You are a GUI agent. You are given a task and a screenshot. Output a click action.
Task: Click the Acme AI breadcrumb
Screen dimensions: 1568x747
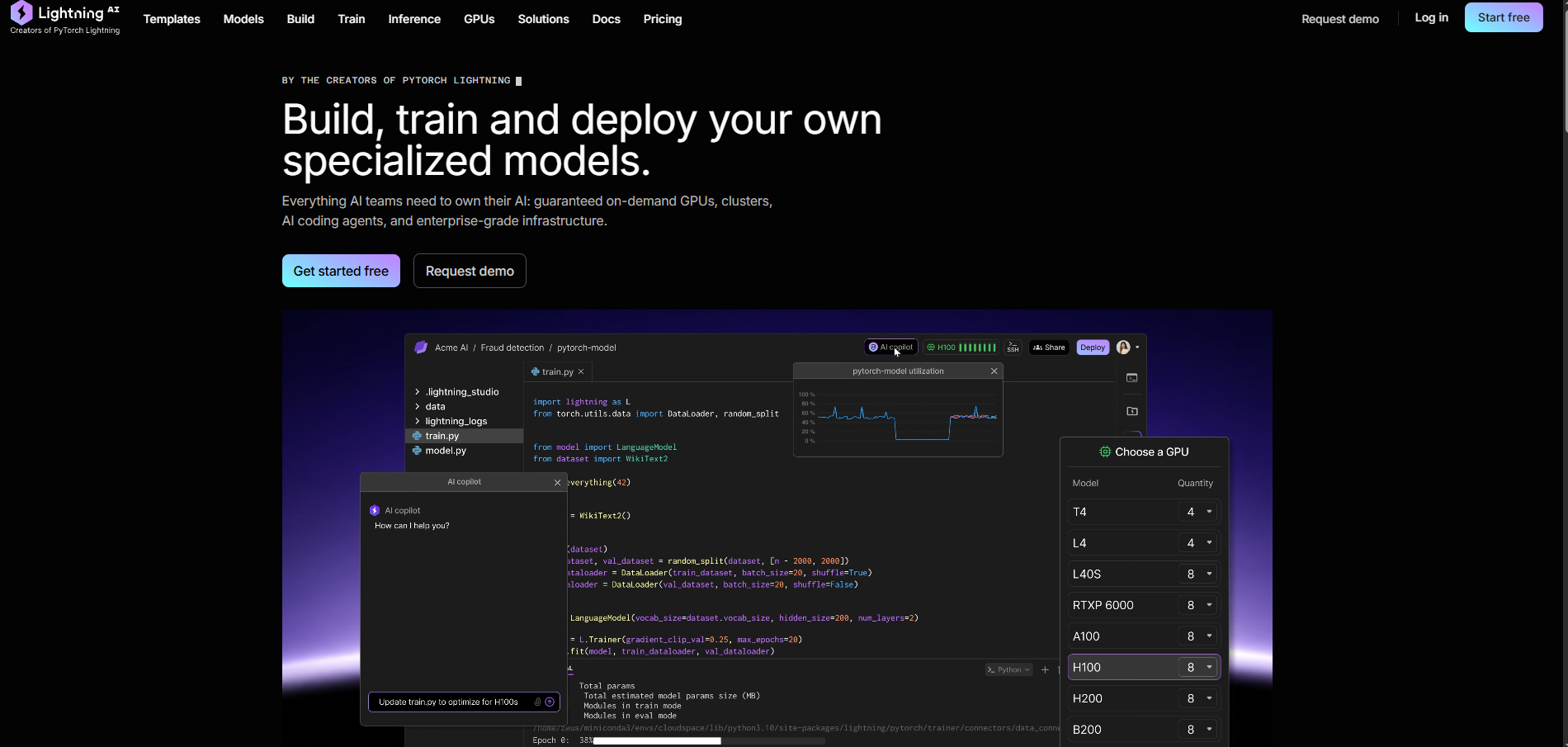pos(451,347)
